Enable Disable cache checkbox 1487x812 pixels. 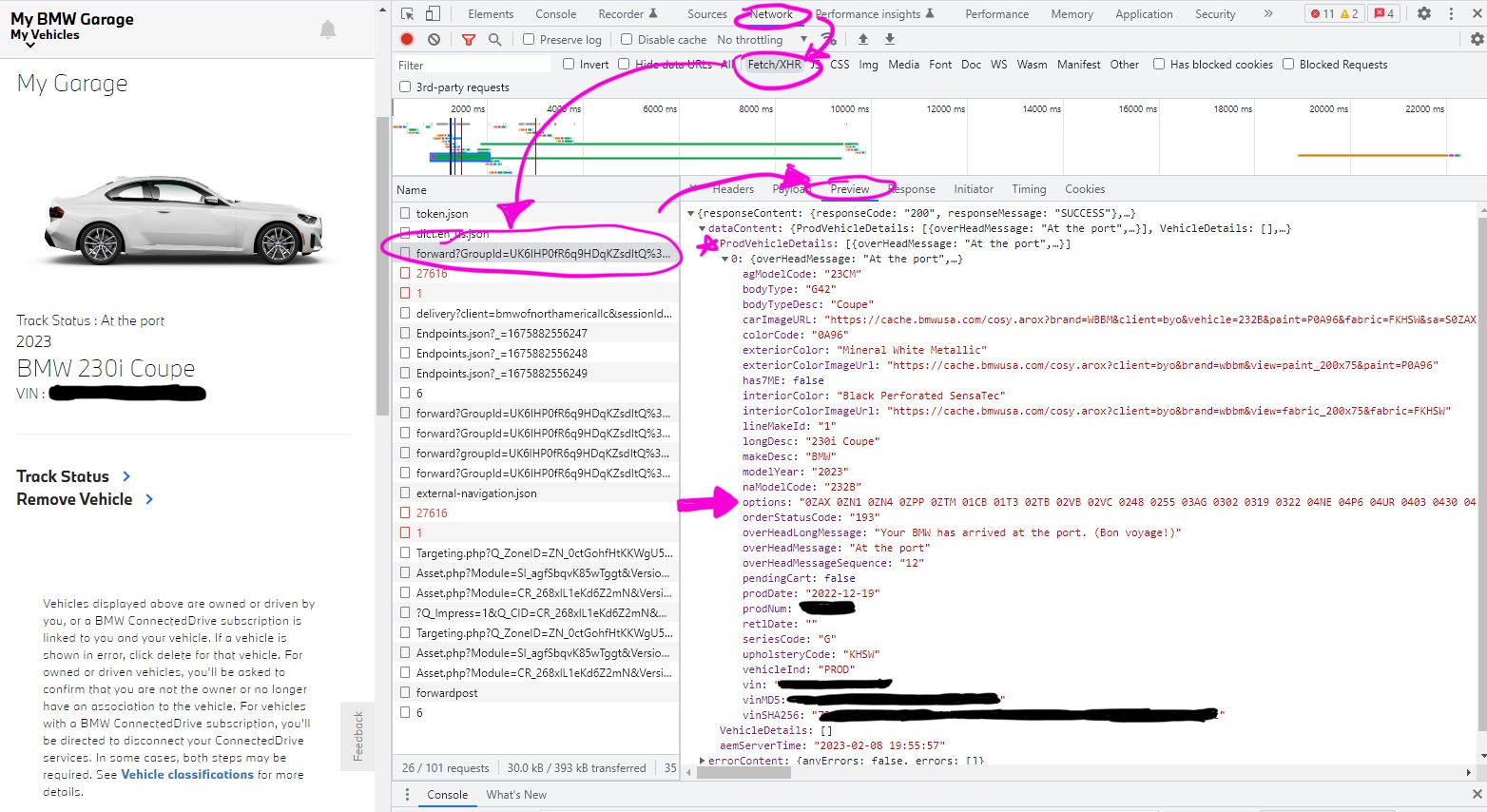click(x=627, y=39)
